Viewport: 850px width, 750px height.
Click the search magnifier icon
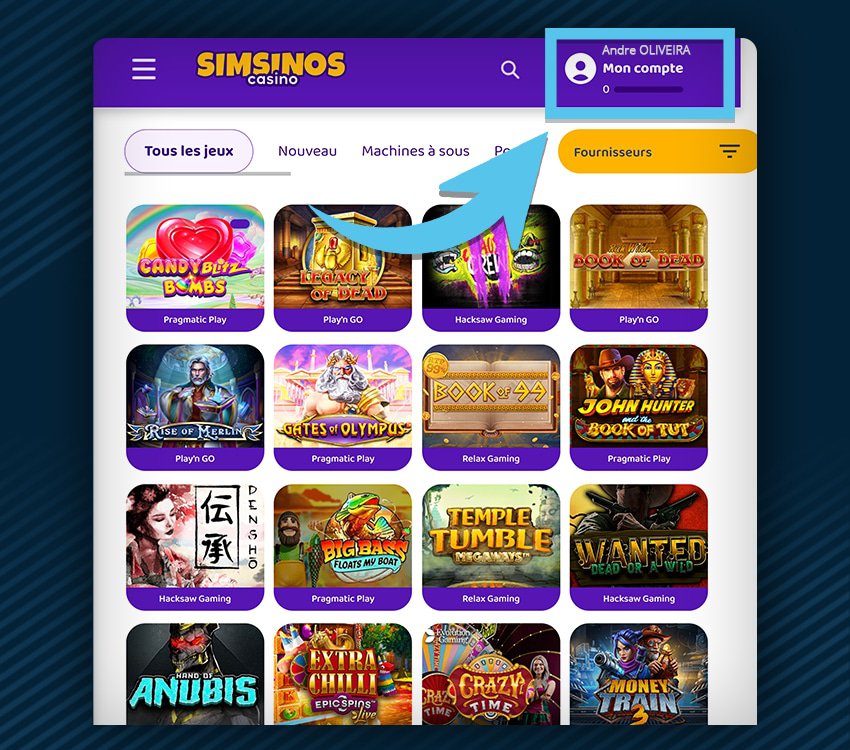click(510, 69)
